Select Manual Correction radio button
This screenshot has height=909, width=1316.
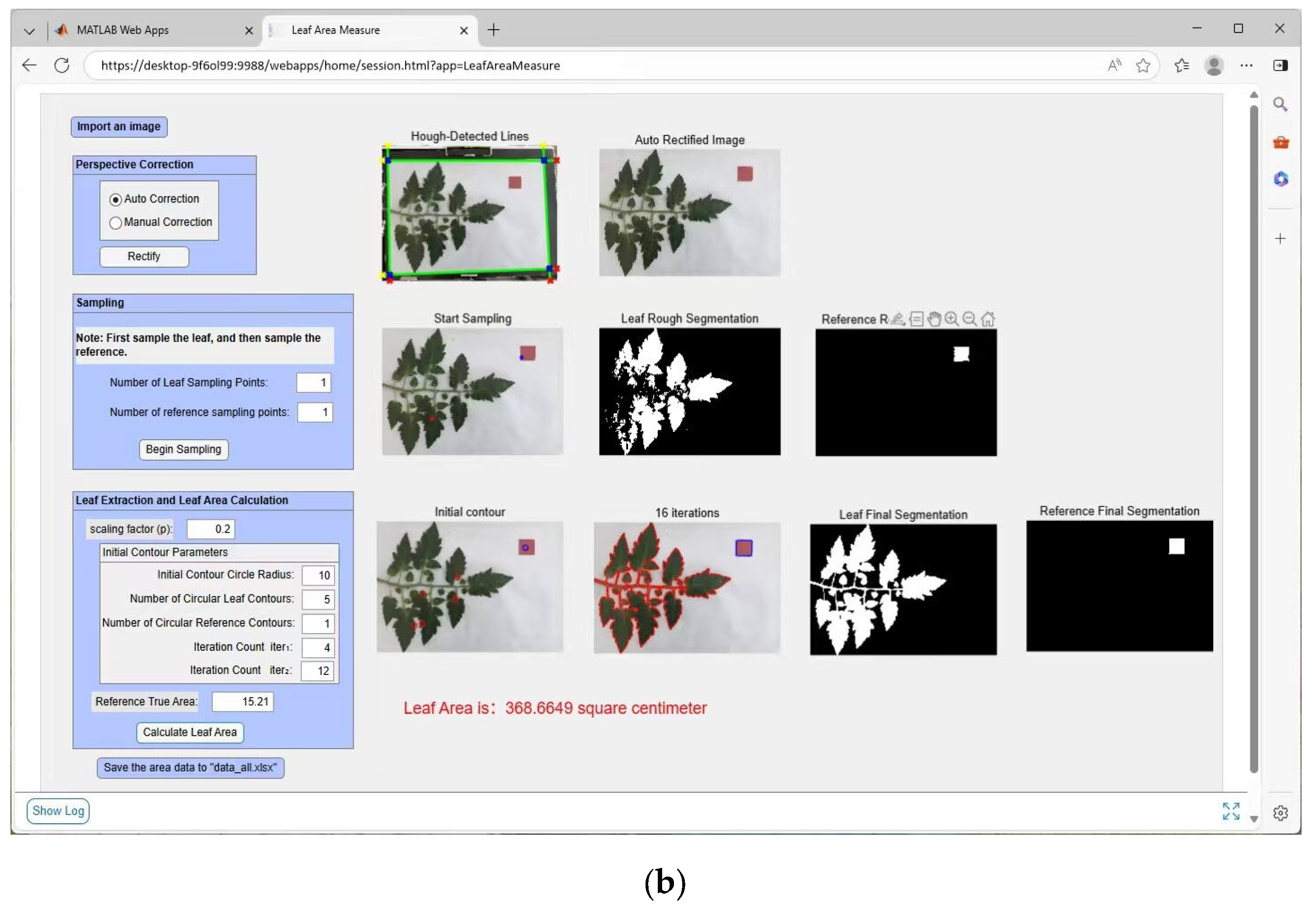115,223
